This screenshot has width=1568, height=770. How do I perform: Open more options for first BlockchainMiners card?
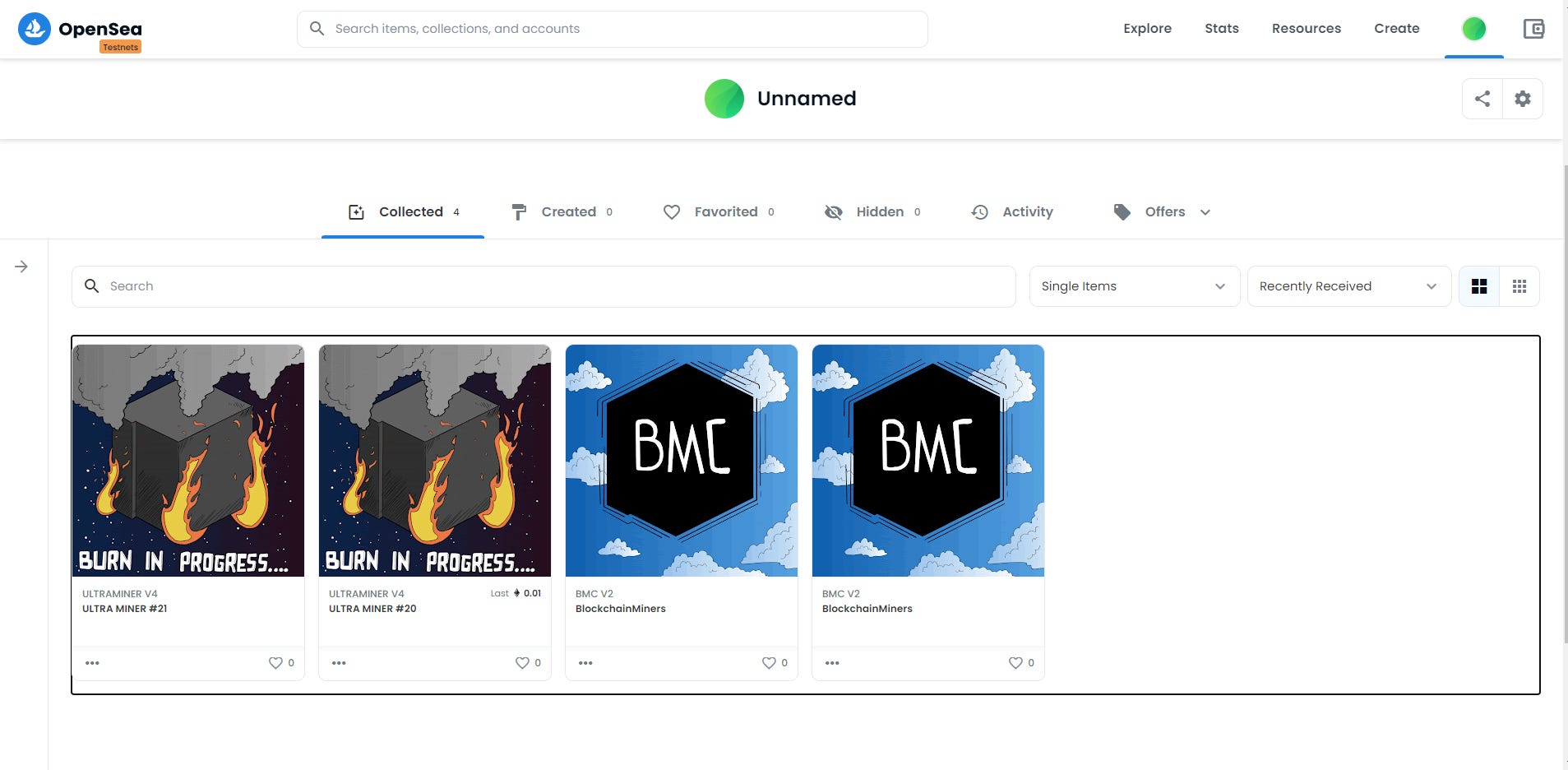click(x=585, y=663)
